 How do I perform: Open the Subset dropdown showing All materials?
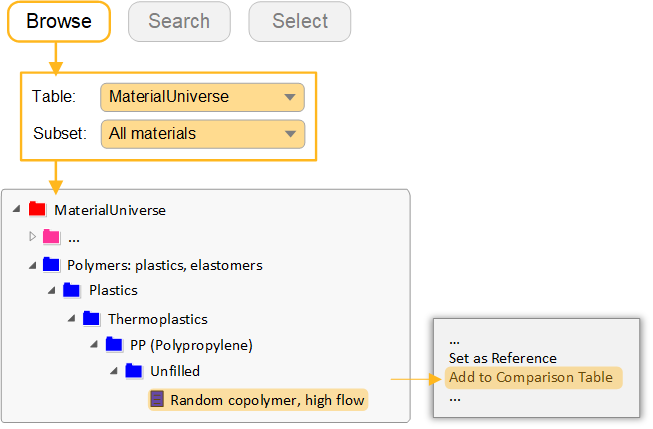202,133
